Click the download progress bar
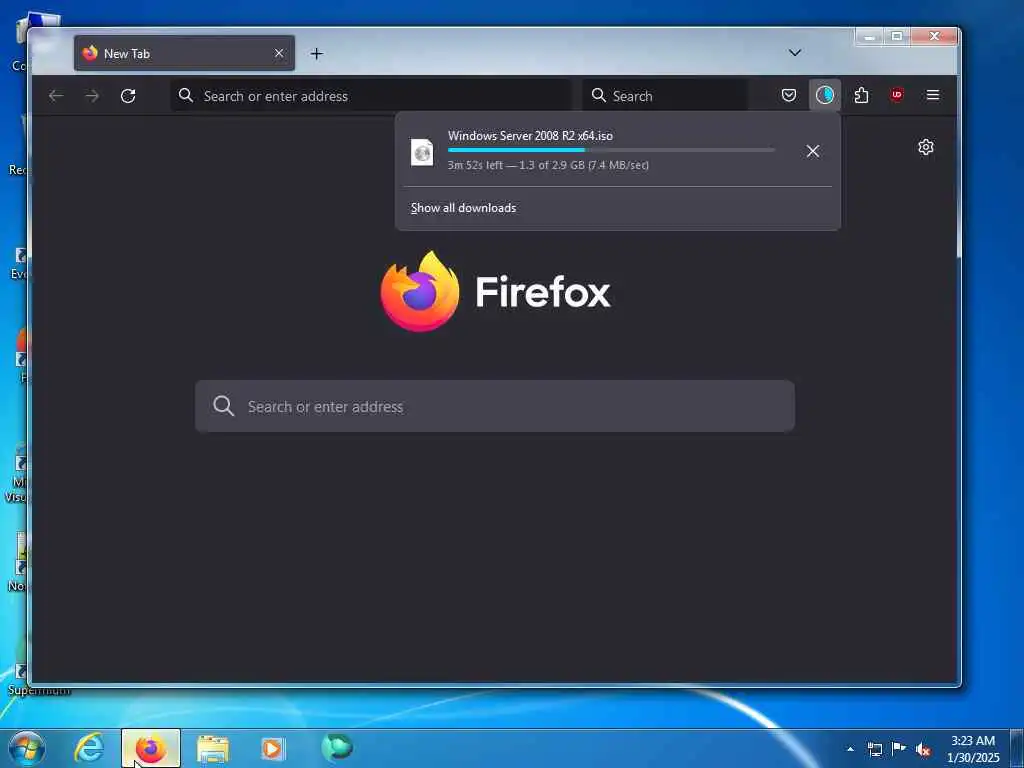 click(611, 150)
